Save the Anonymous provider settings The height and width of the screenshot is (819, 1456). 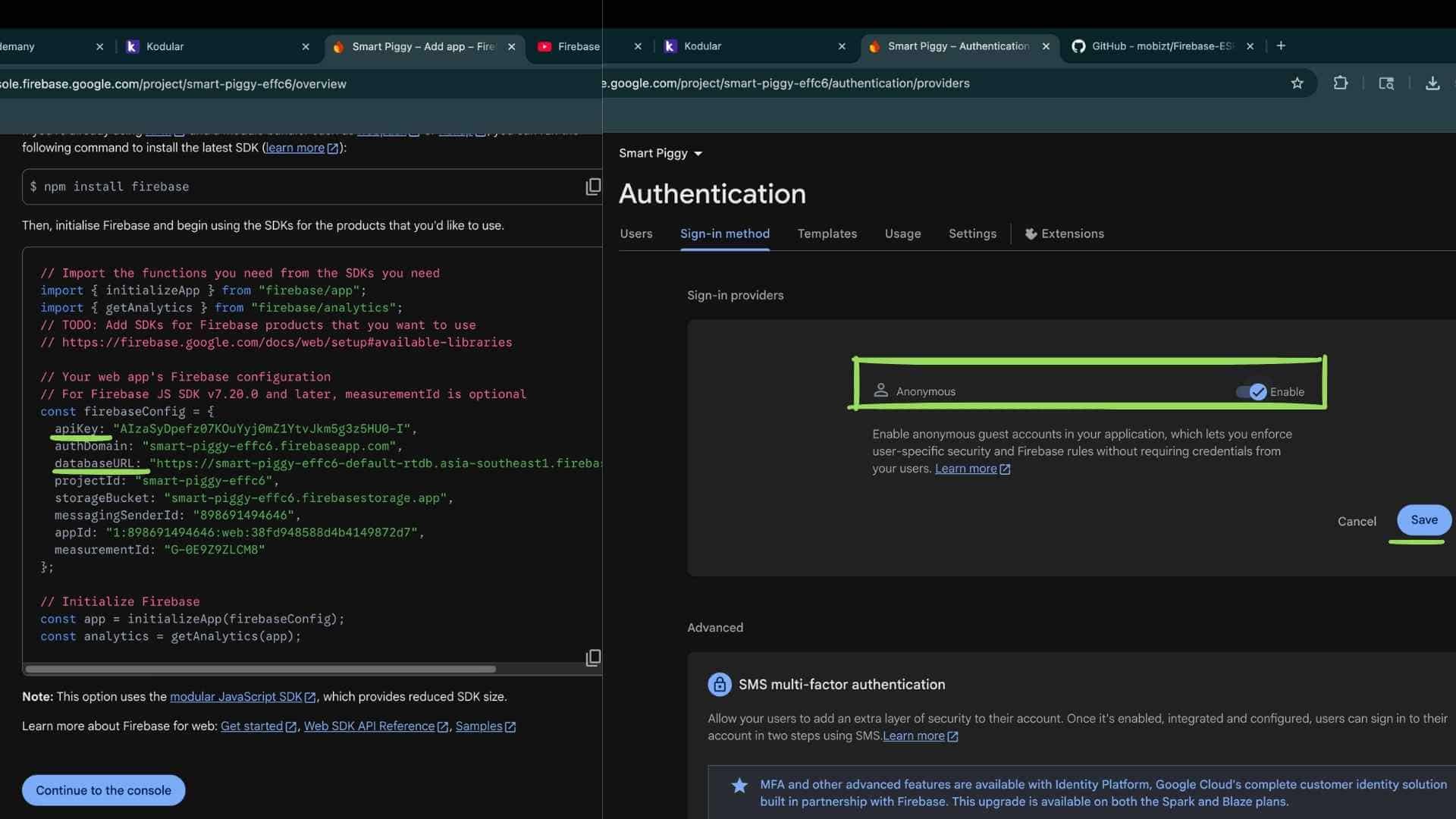pos(1424,520)
